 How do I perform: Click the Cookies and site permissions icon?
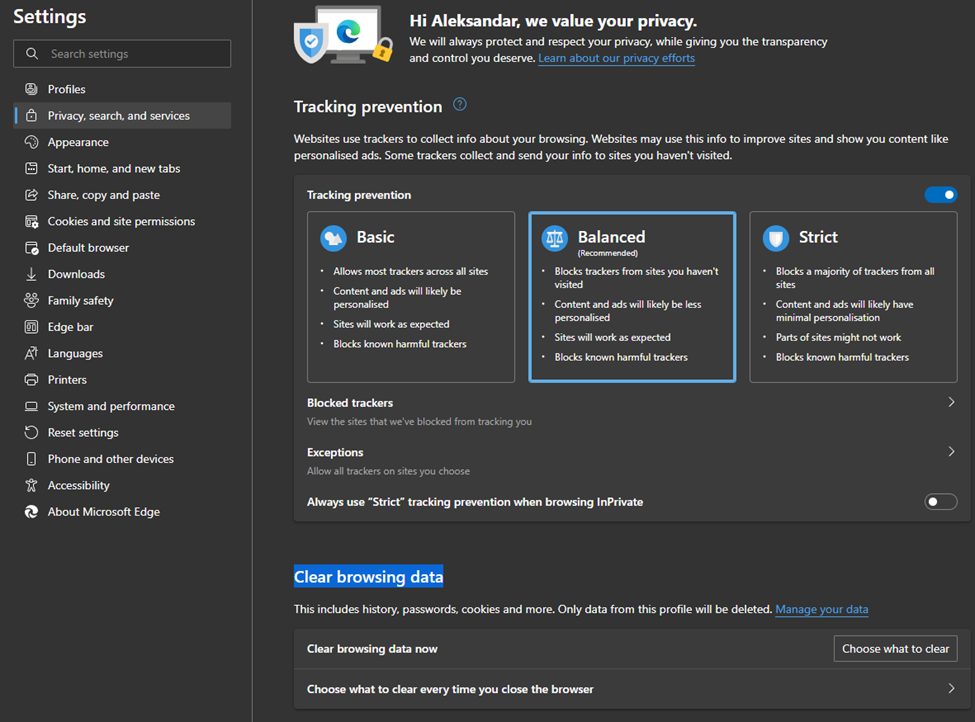(31, 221)
